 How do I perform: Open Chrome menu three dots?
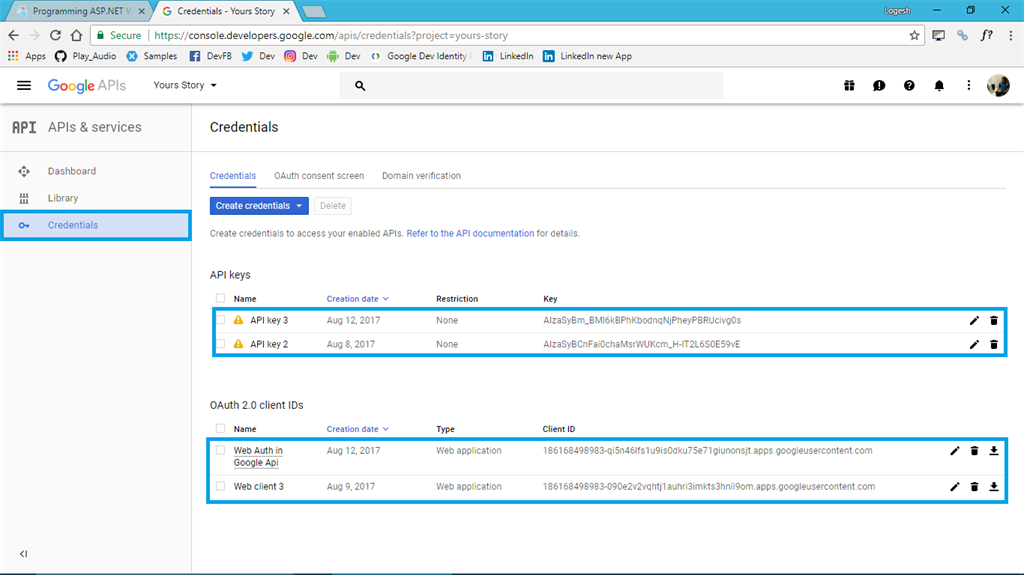[x=1010, y=35]
